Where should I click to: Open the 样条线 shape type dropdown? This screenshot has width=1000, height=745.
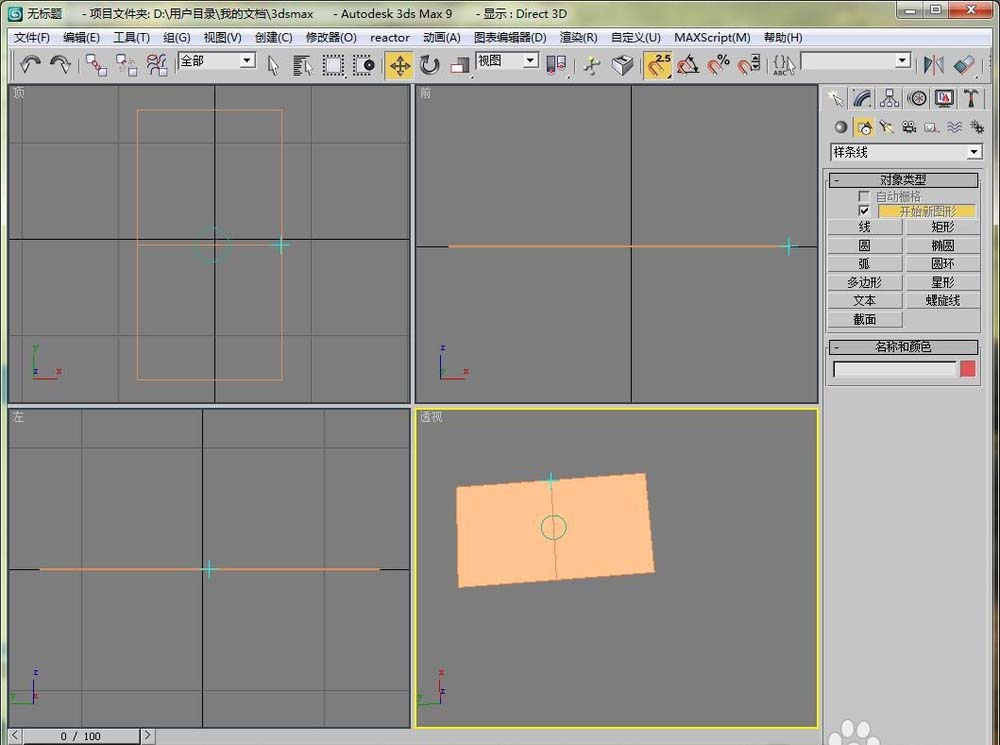[906, 152]
